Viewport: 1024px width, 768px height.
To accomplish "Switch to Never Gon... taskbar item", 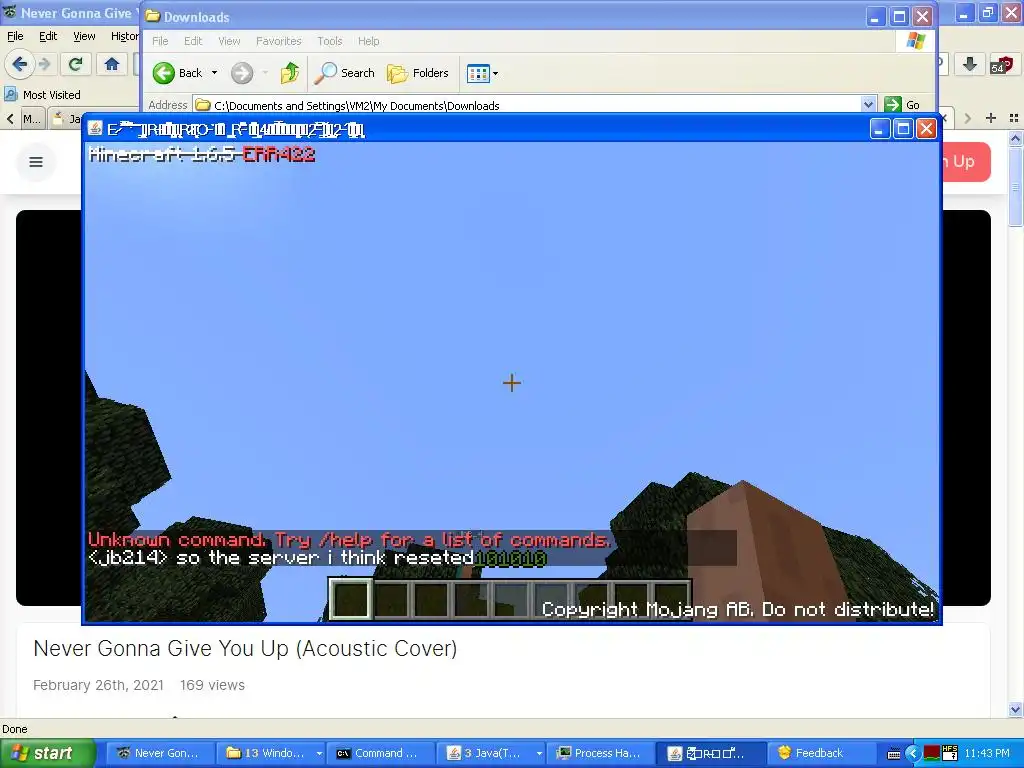I will click(x=160, y=753).
